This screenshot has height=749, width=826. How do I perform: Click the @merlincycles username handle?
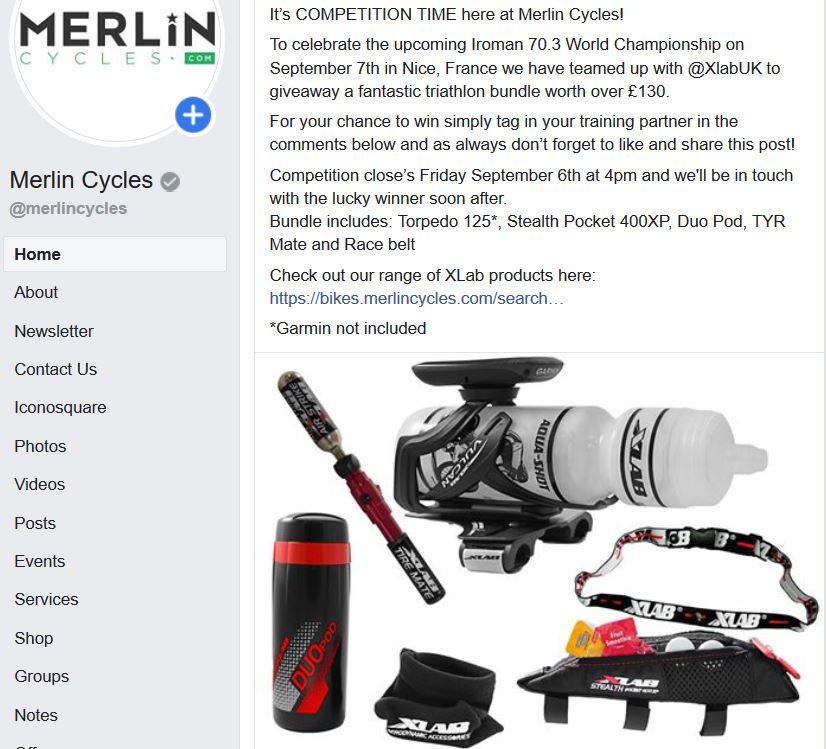click(x=68, y=209)
